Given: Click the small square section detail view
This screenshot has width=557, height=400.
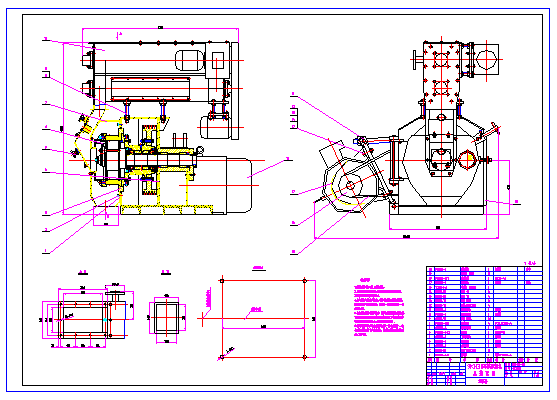Looking at the screenshot, I should click(167, 317).
